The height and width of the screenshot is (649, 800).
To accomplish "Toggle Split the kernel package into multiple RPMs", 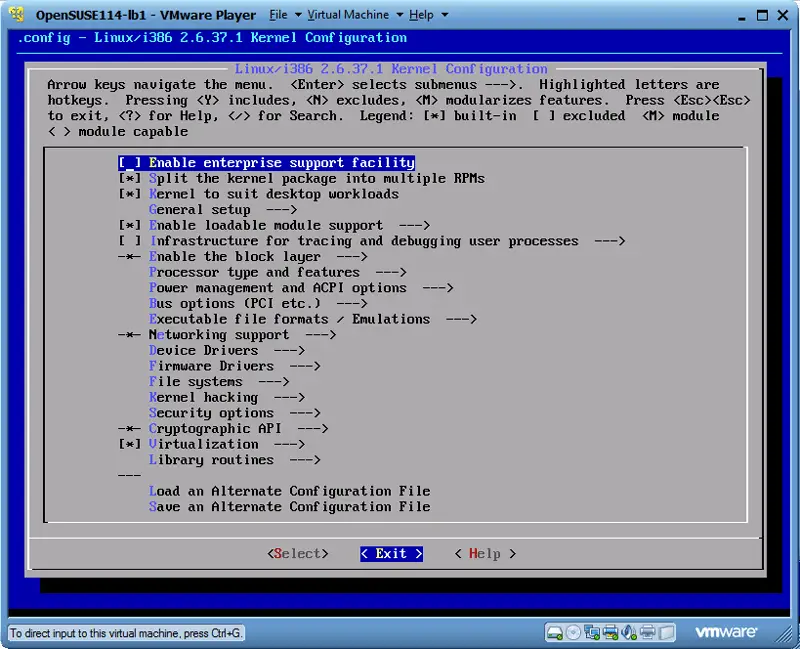I will [x=302, y=179].
